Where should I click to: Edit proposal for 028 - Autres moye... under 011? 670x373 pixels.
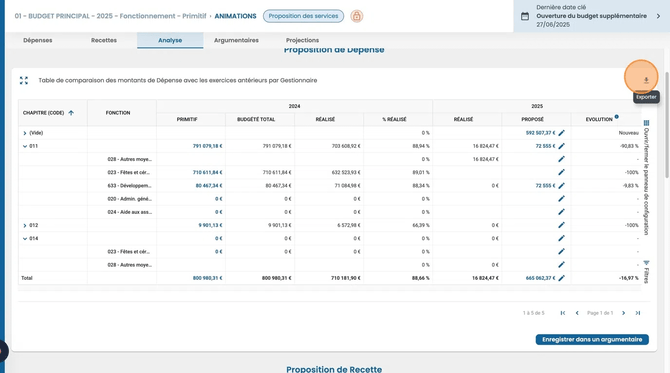click(561, 159)
